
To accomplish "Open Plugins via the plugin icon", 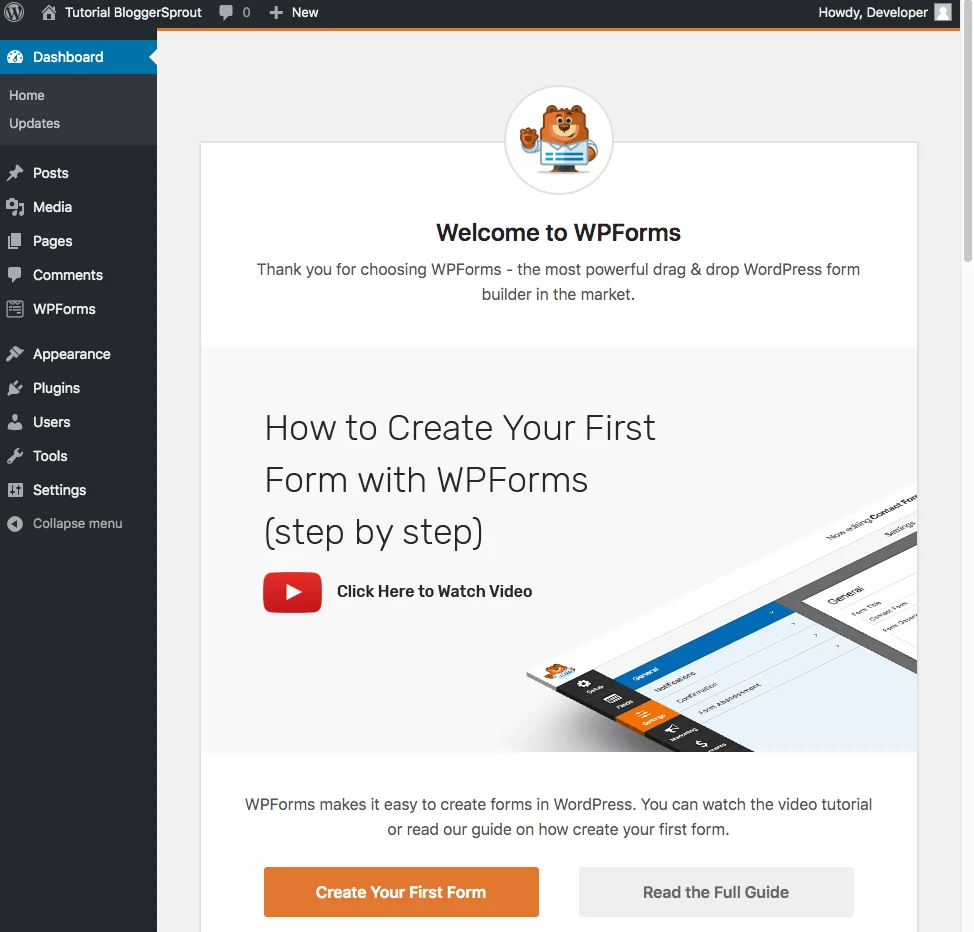I will click(17, 387).
